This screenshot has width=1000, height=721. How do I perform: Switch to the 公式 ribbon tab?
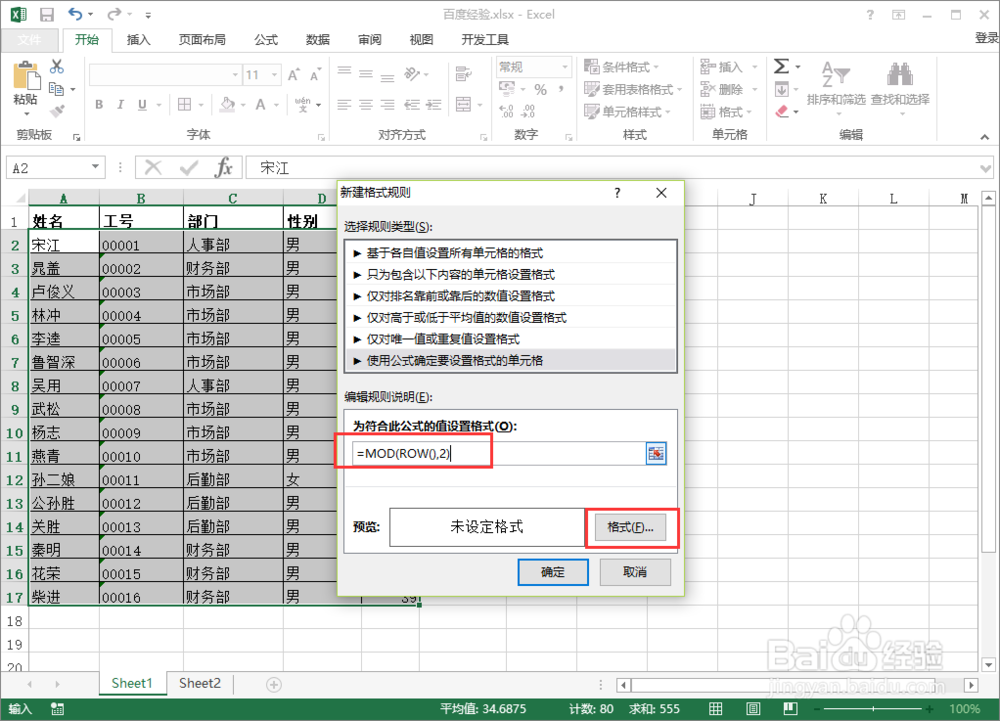(265, 40)
